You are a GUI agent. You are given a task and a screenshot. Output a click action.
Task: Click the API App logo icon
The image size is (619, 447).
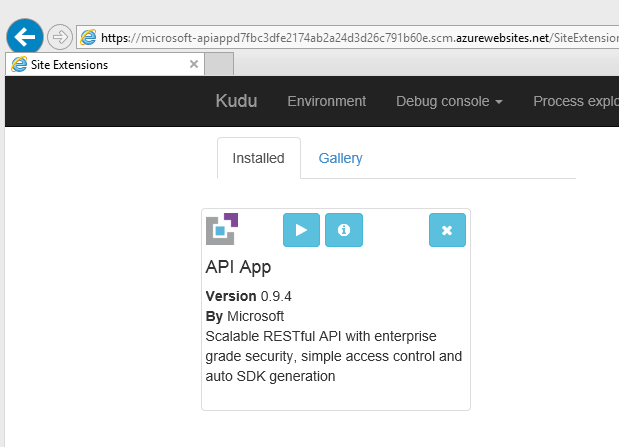pyautogui.click(x=222, y=229)
